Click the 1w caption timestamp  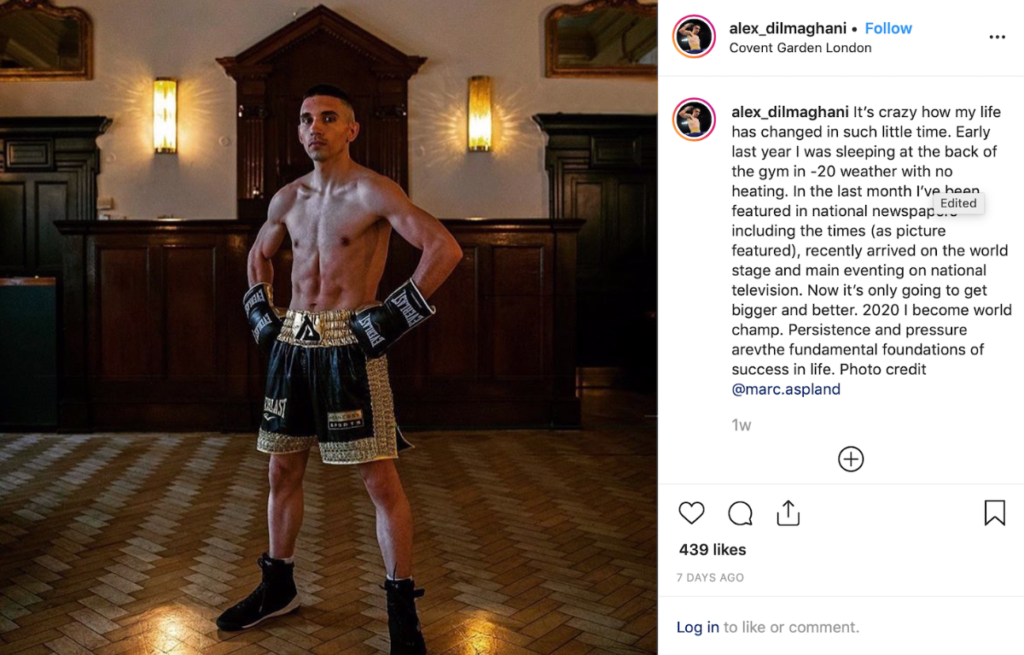point(741,425)
